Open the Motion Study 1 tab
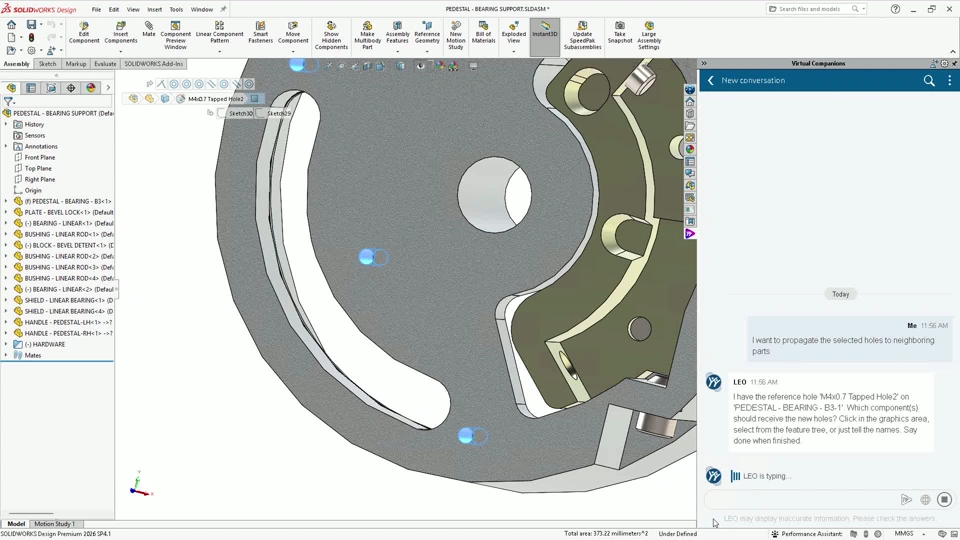The image size is (960, 540). pyautogui.click(x=54, y=523)
